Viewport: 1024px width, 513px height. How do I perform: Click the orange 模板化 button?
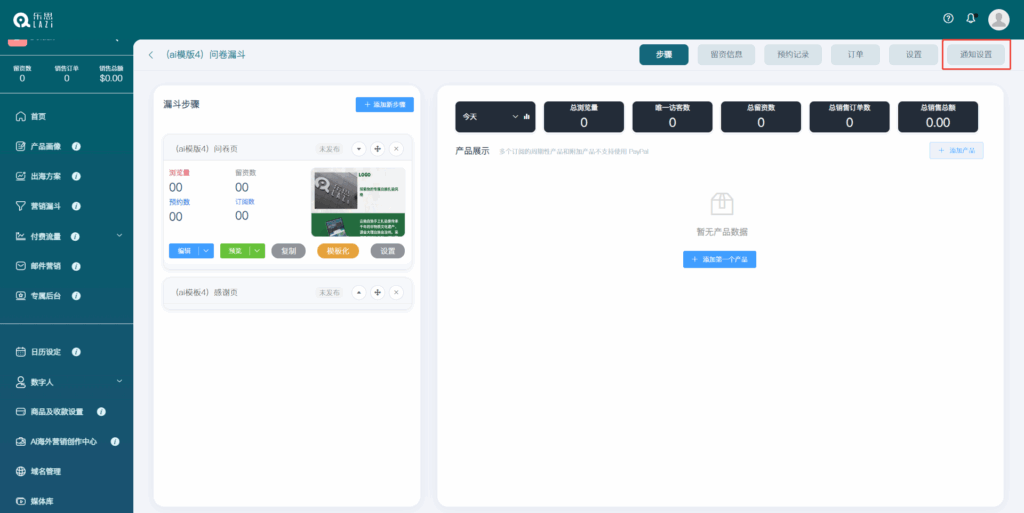click(338, 251)
